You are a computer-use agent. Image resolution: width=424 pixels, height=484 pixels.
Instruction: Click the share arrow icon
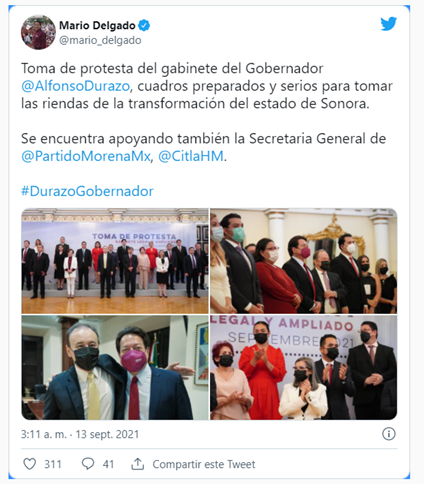point(137,464)
